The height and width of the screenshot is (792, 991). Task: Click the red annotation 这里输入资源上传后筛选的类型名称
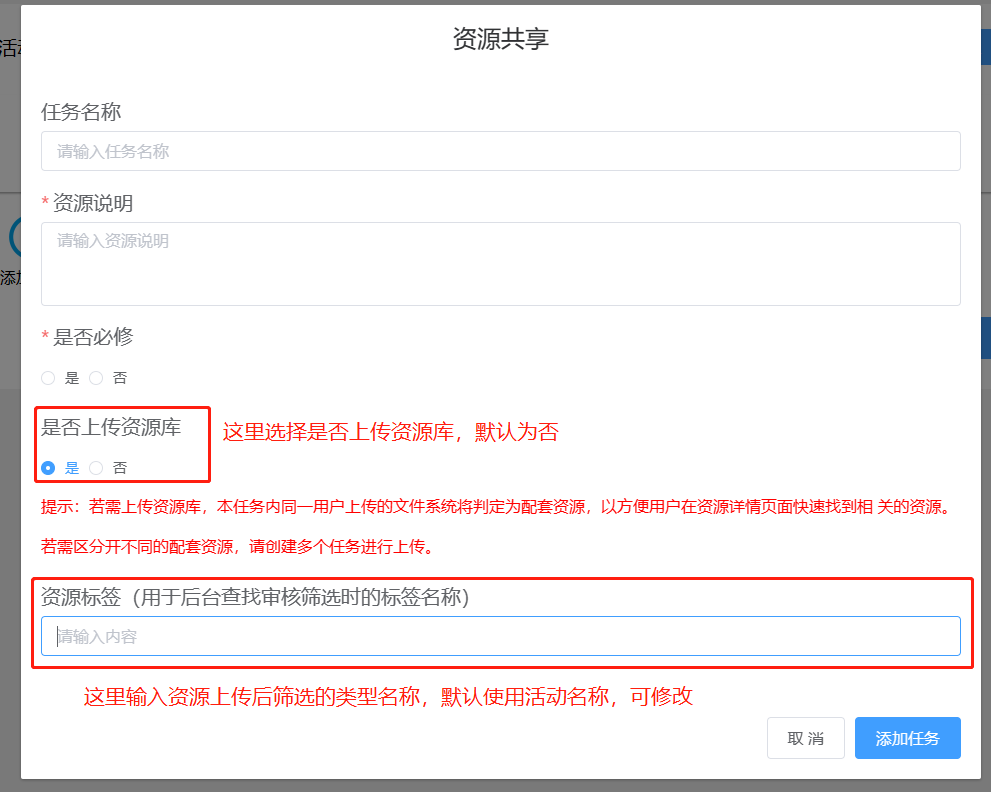click(x=388, y=696)
